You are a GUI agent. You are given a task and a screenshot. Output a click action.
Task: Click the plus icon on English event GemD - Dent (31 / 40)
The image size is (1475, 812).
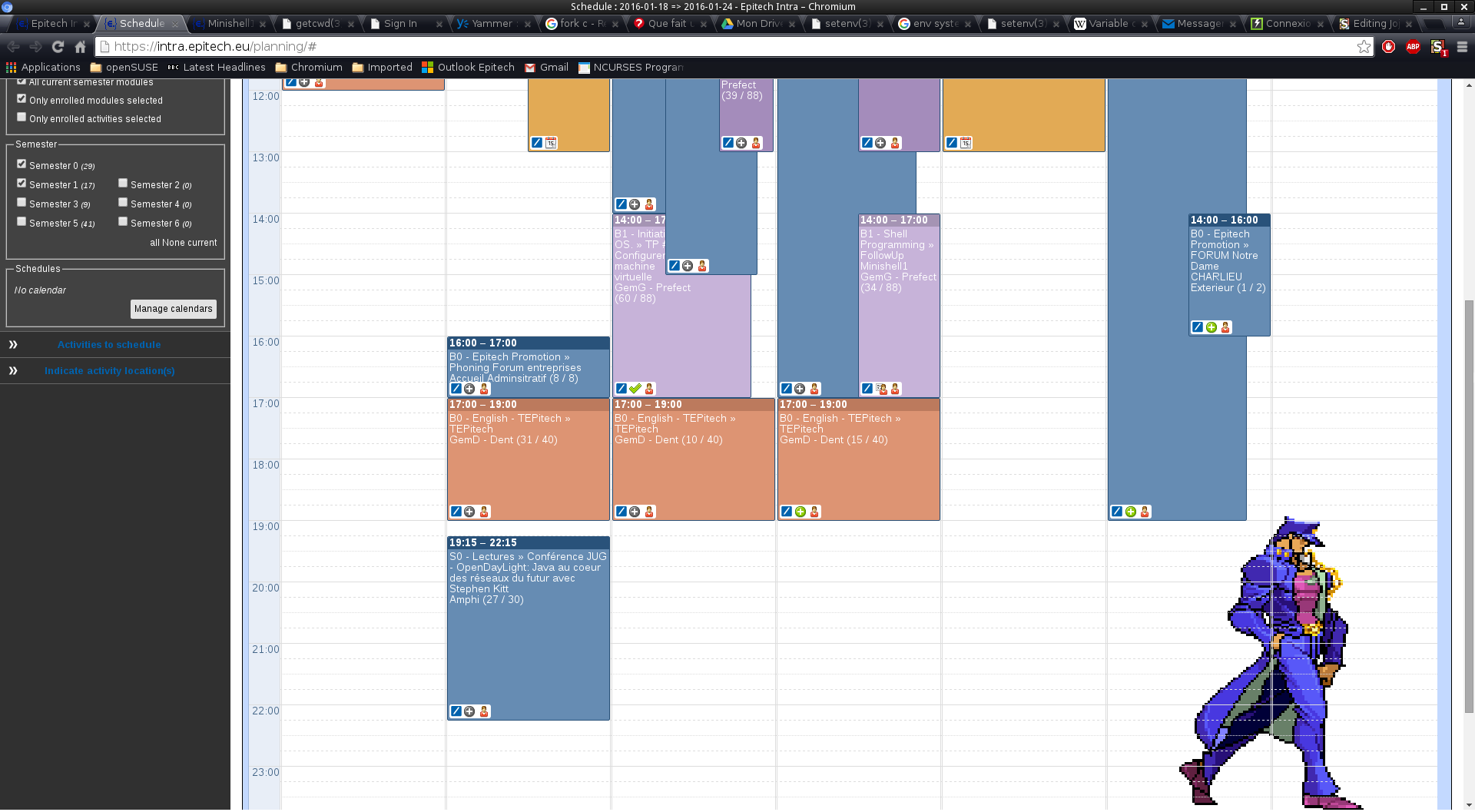click(x=469, y=512)
